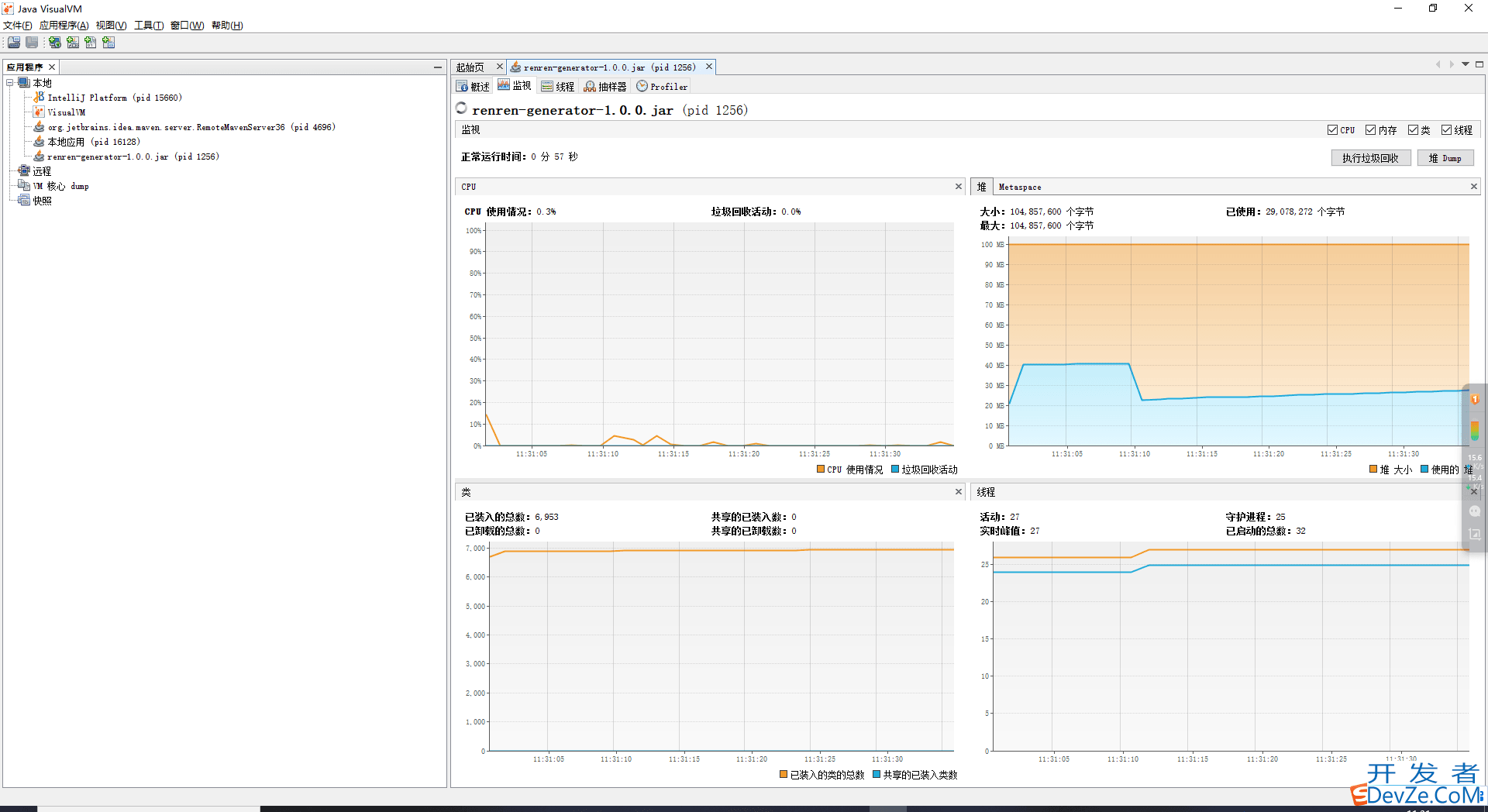This screenshot has height=812, width=1488.
Task: Click the 已装入的类的总数 legend swatch
Action: (784, 775)
